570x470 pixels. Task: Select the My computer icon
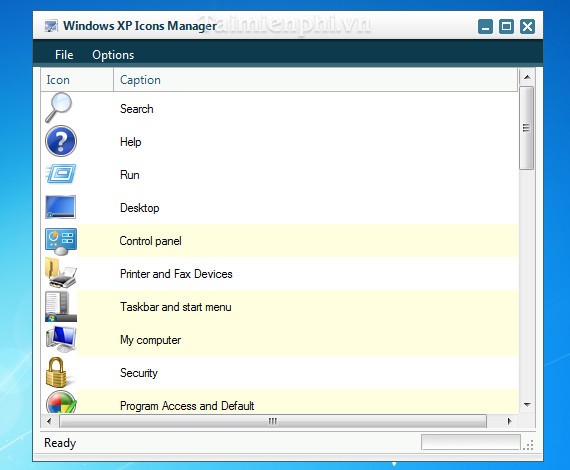[x=61, y=339]
